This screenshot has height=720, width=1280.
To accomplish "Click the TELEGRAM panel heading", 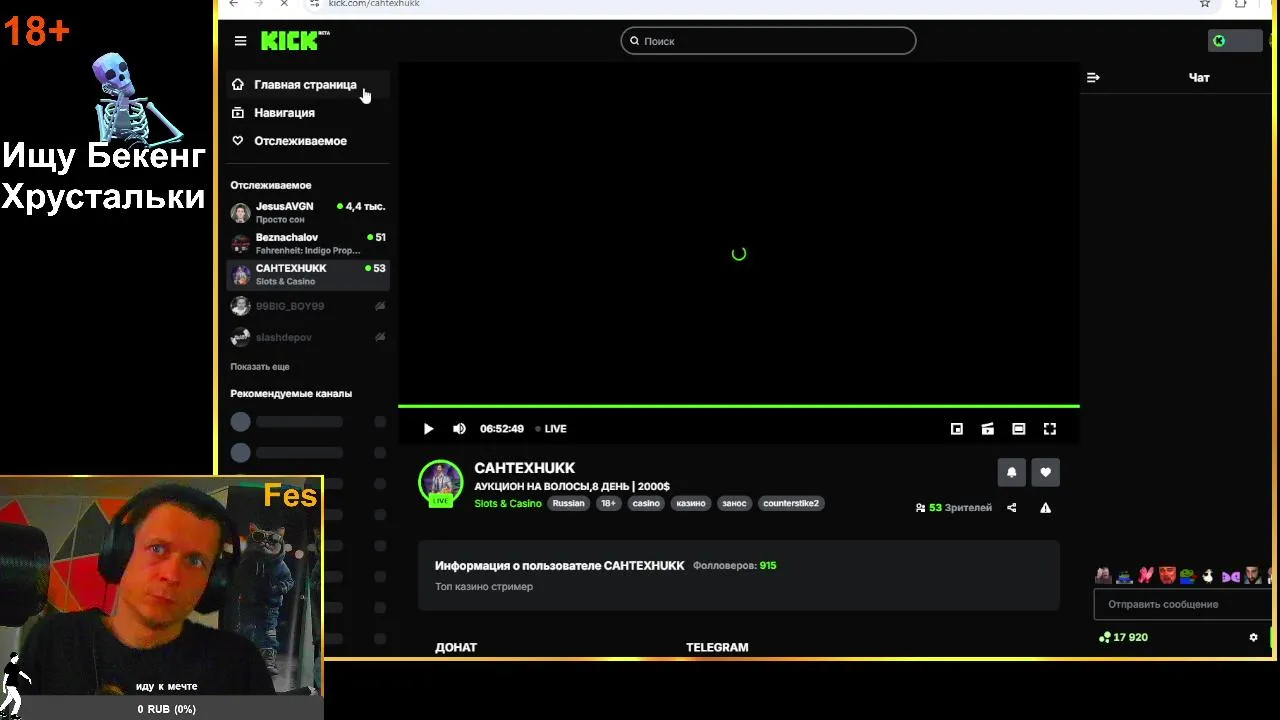I will [717, 648].
